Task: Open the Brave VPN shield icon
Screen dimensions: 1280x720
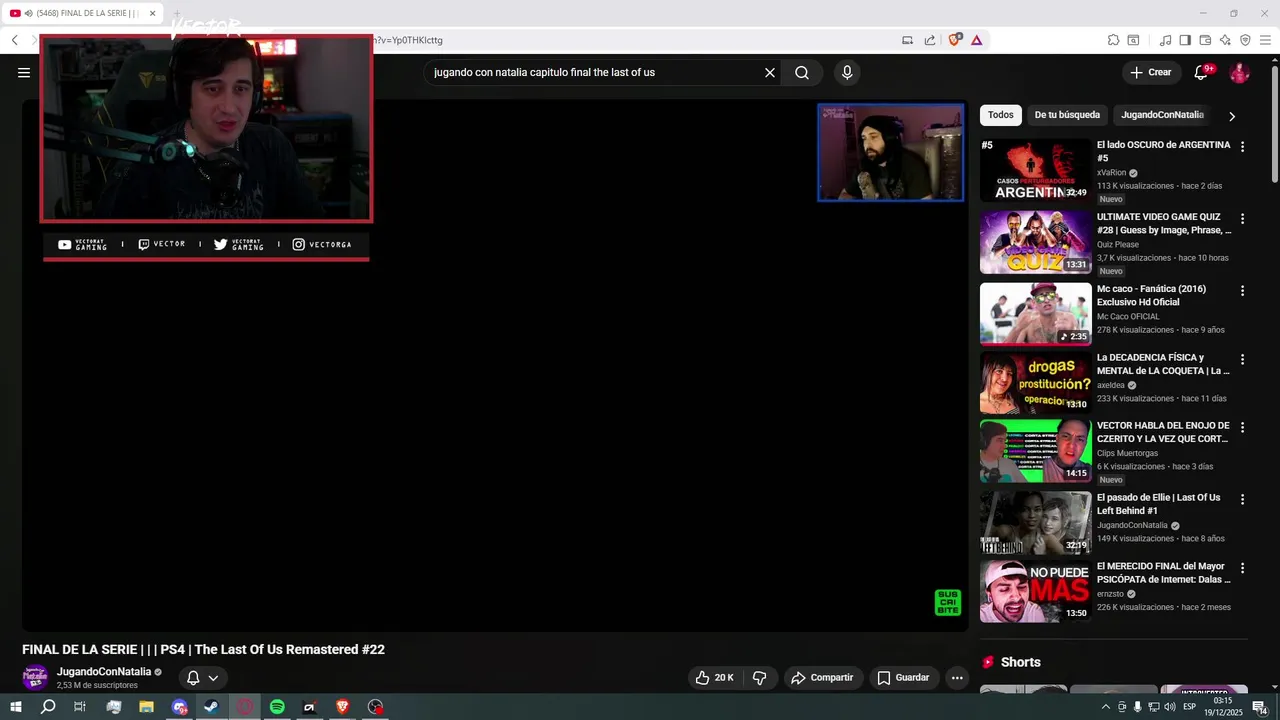Action: click(x=1245, y=40)
